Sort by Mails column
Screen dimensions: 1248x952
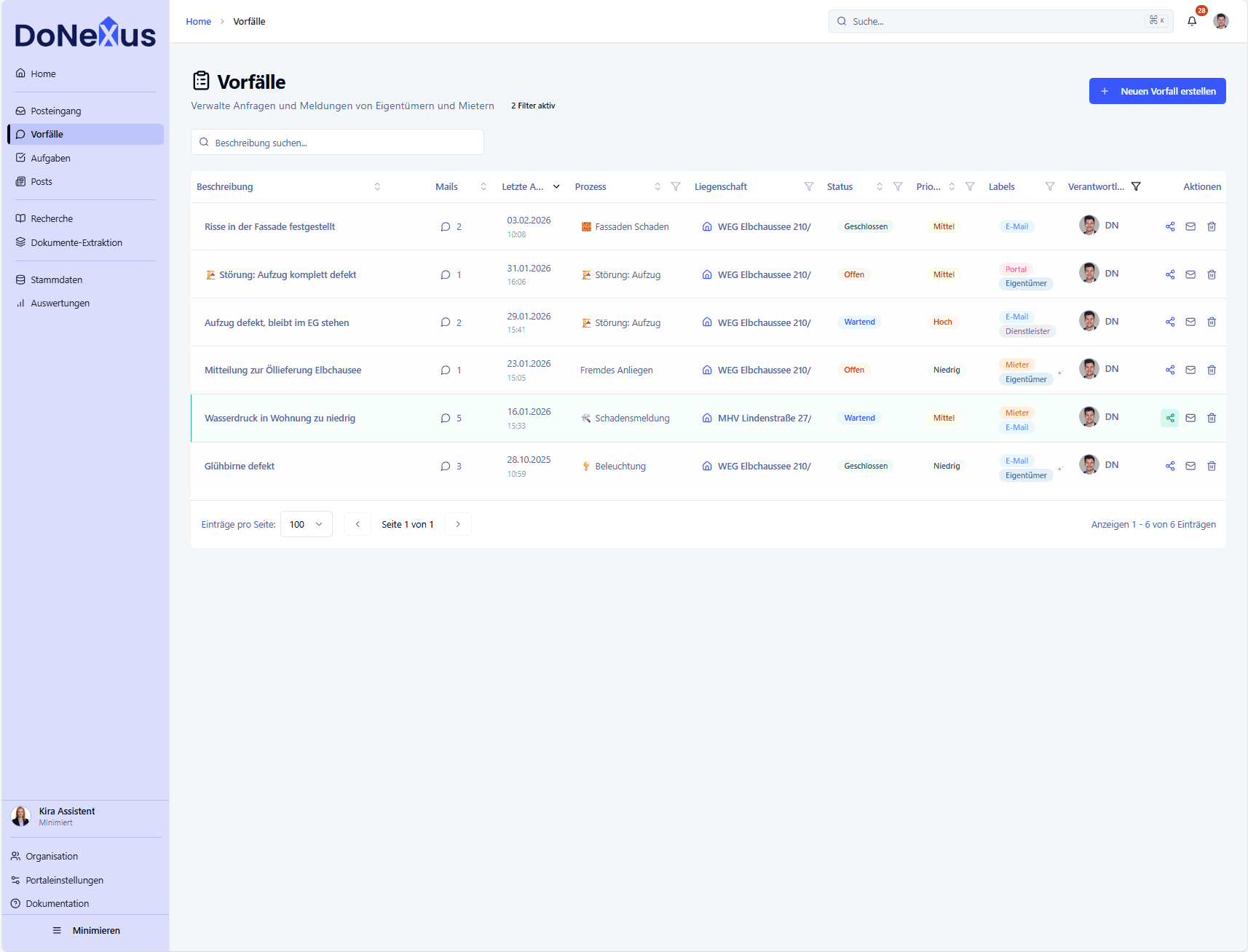(483, 186)
